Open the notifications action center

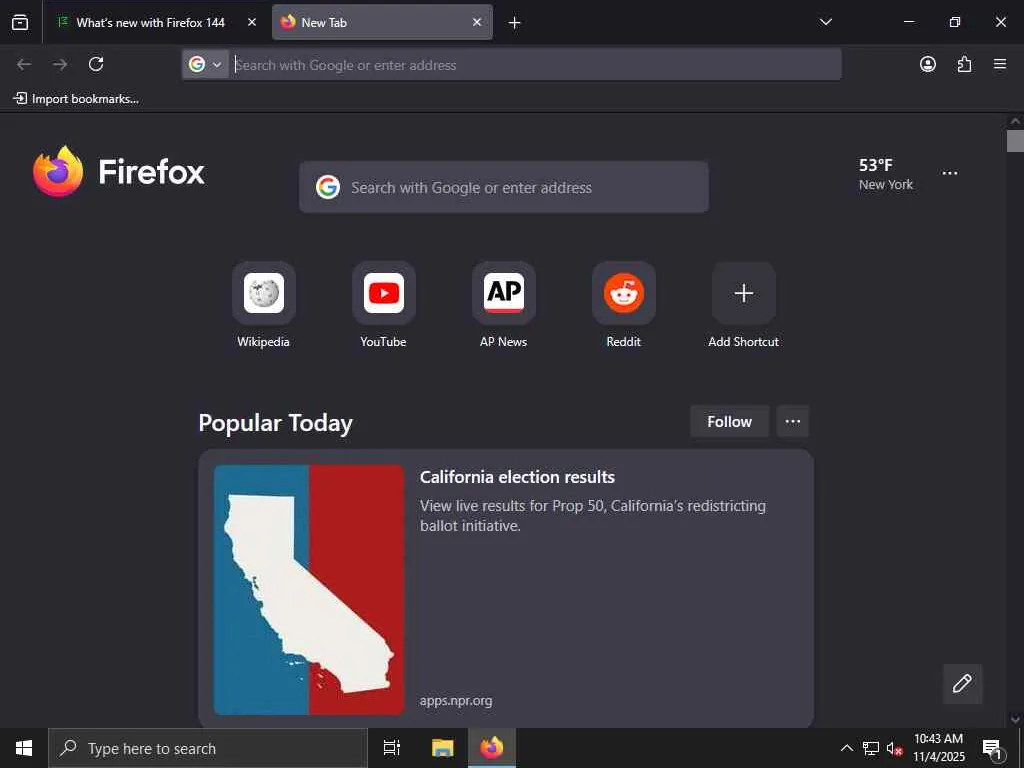coord(993,748)
